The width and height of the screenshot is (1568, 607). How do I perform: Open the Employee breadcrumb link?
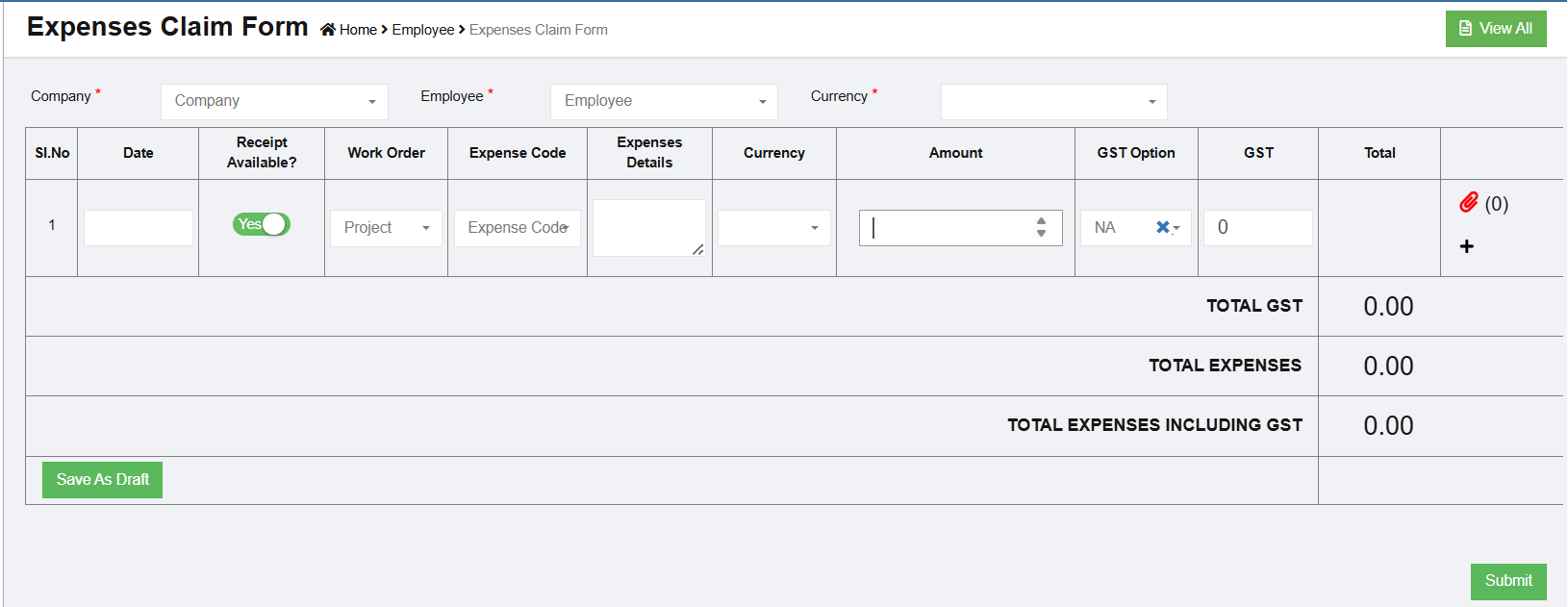tap(422, 30)
